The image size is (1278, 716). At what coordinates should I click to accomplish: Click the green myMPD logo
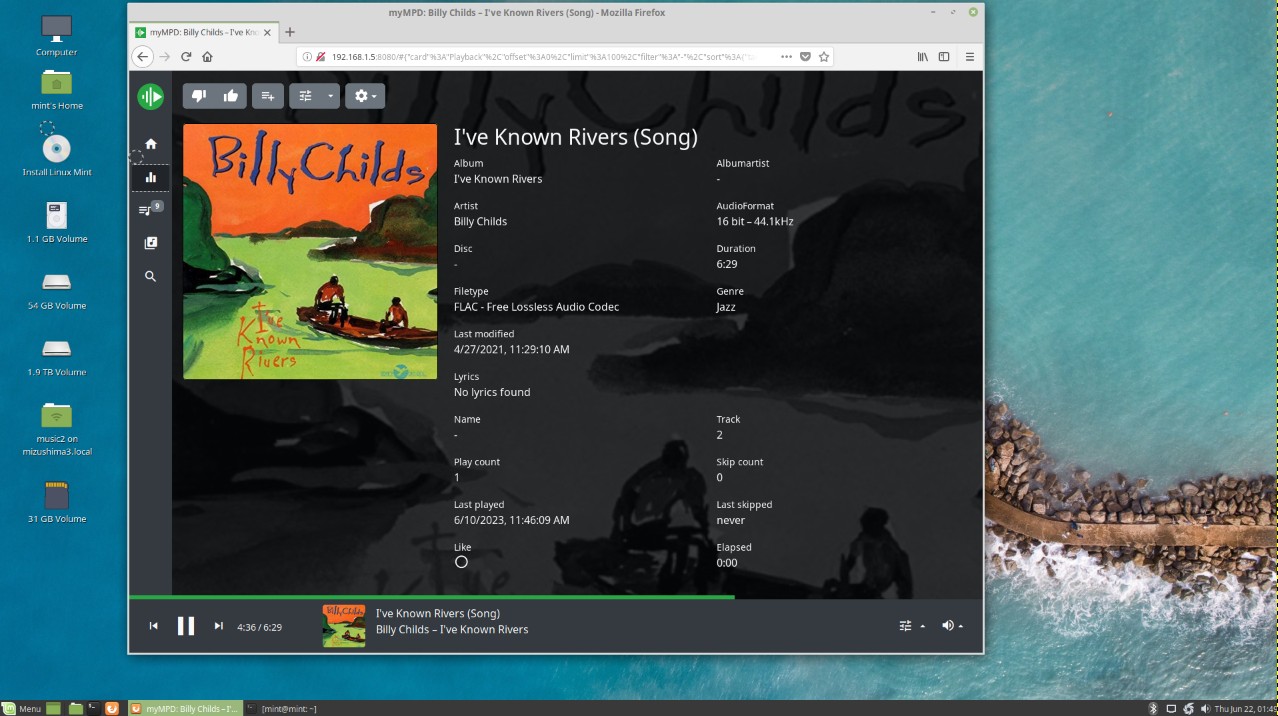pos(151,96)
